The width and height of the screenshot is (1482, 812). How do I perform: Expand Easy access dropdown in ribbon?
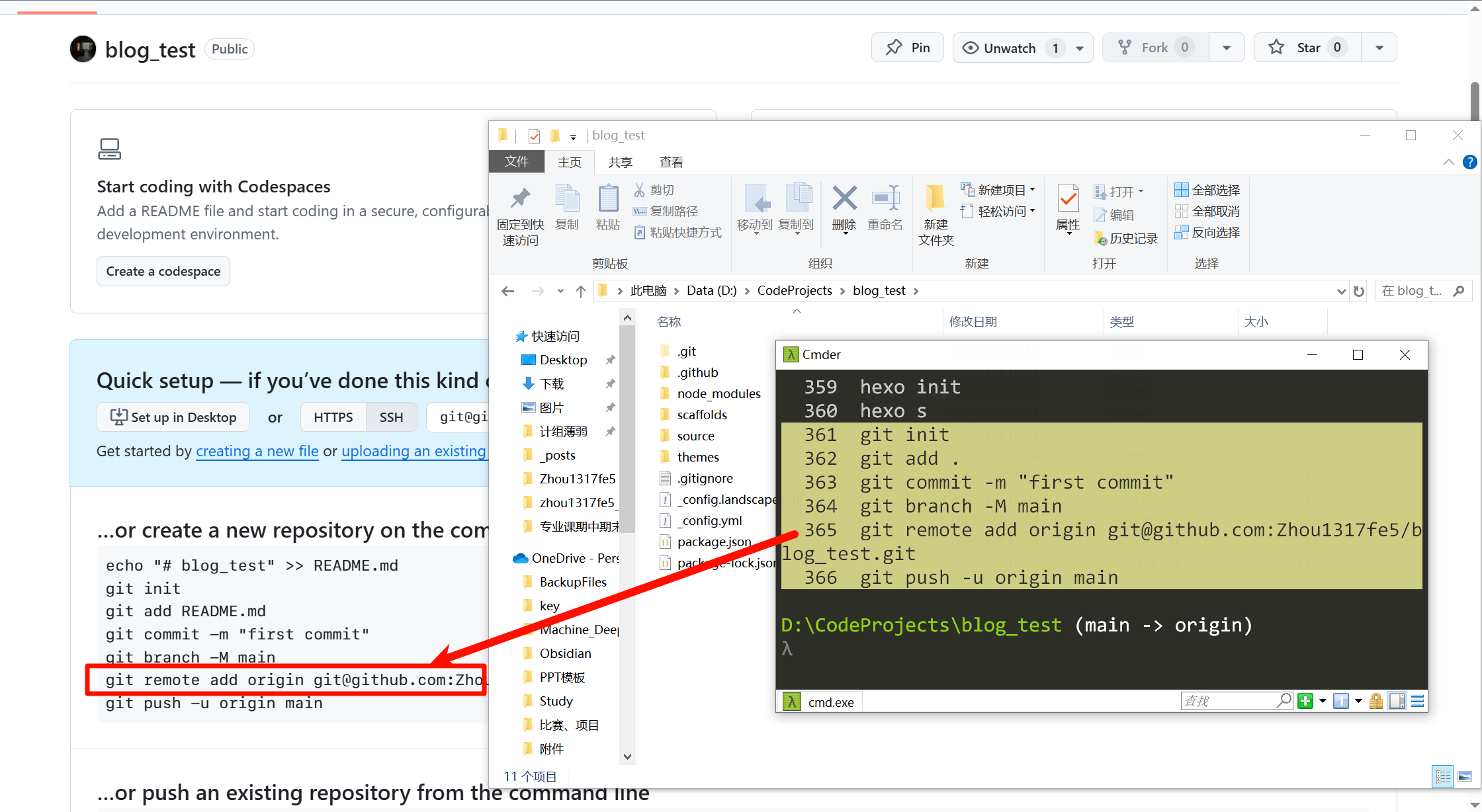[1032, 211]
